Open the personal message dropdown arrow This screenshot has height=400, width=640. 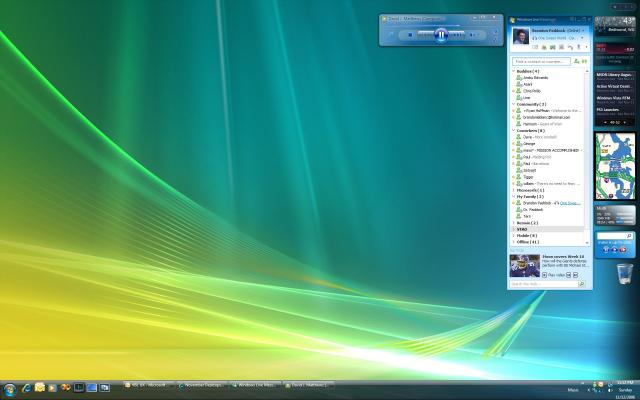[582, 38]
